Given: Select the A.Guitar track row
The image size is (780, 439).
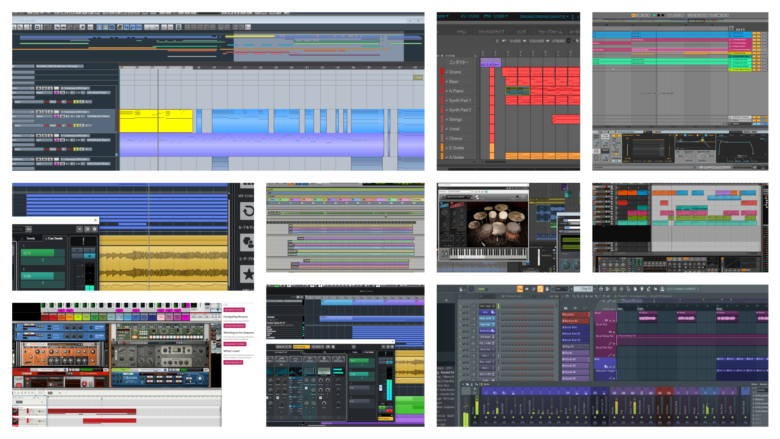Looking at the screenshot, I should 458,157.
